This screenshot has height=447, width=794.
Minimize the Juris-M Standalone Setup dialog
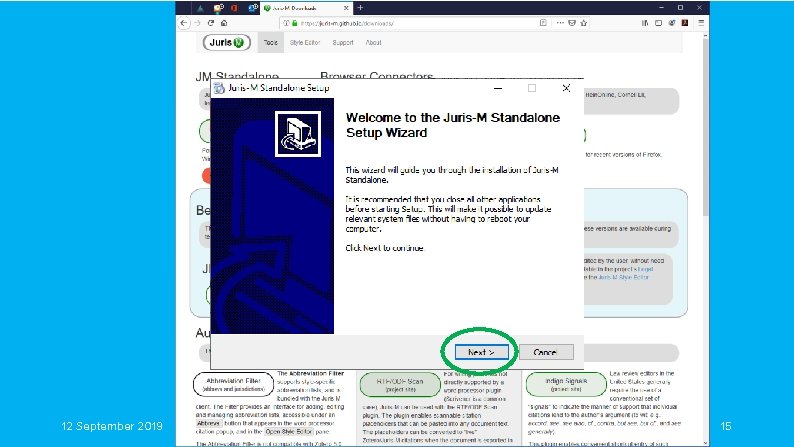pos(498,88)
